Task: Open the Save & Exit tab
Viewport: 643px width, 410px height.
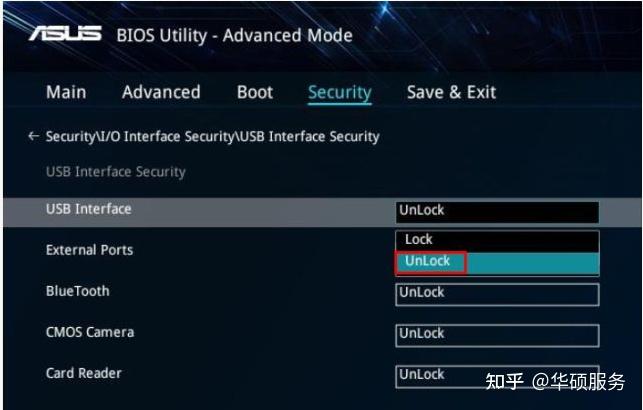Action: coord(451,92)
